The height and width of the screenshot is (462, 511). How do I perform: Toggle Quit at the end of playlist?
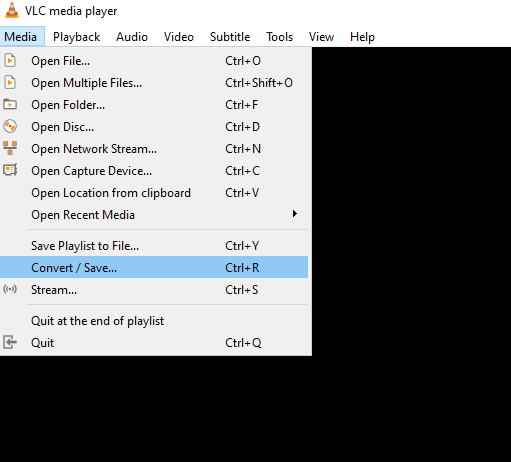coord(154,321)
